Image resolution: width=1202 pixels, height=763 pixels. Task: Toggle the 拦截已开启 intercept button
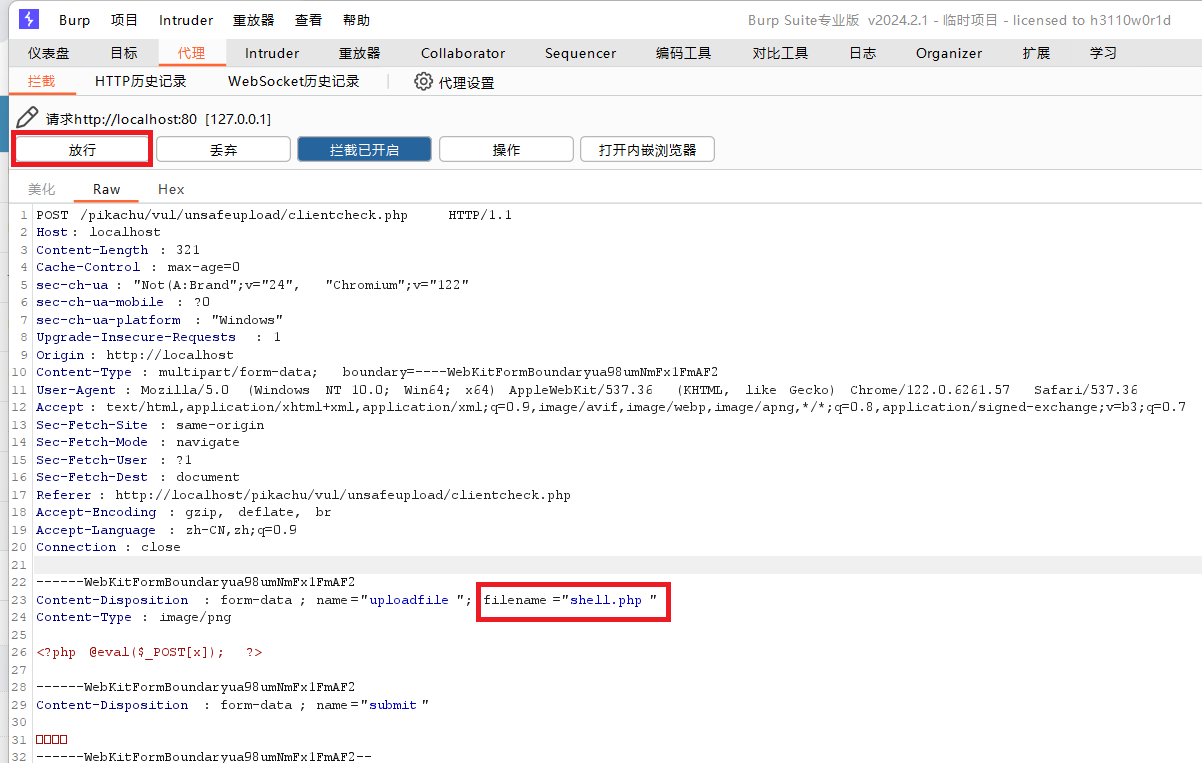364,150
